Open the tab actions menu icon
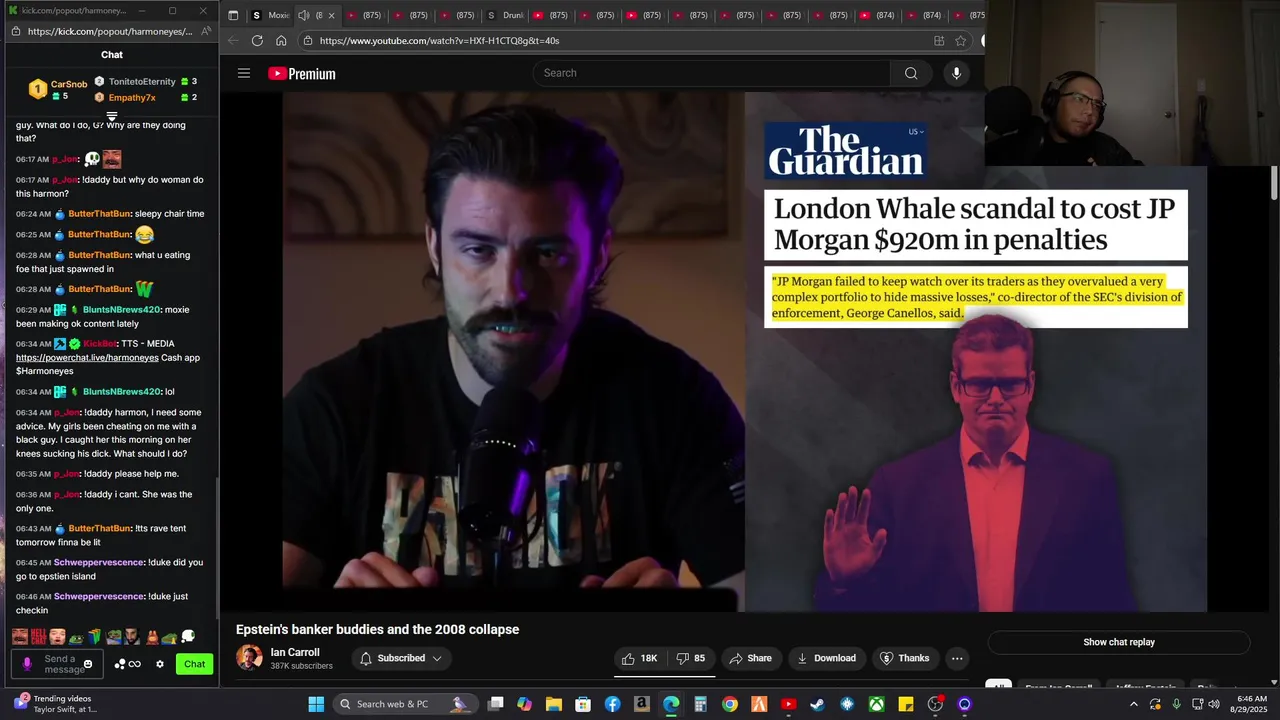 pos(233,15)
